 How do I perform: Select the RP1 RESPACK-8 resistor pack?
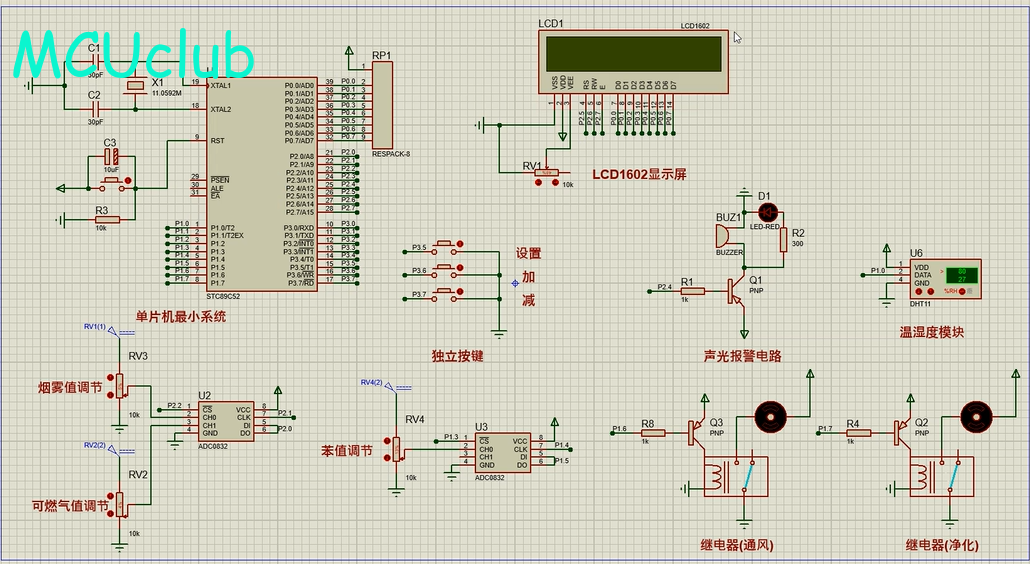pos(383,105)
